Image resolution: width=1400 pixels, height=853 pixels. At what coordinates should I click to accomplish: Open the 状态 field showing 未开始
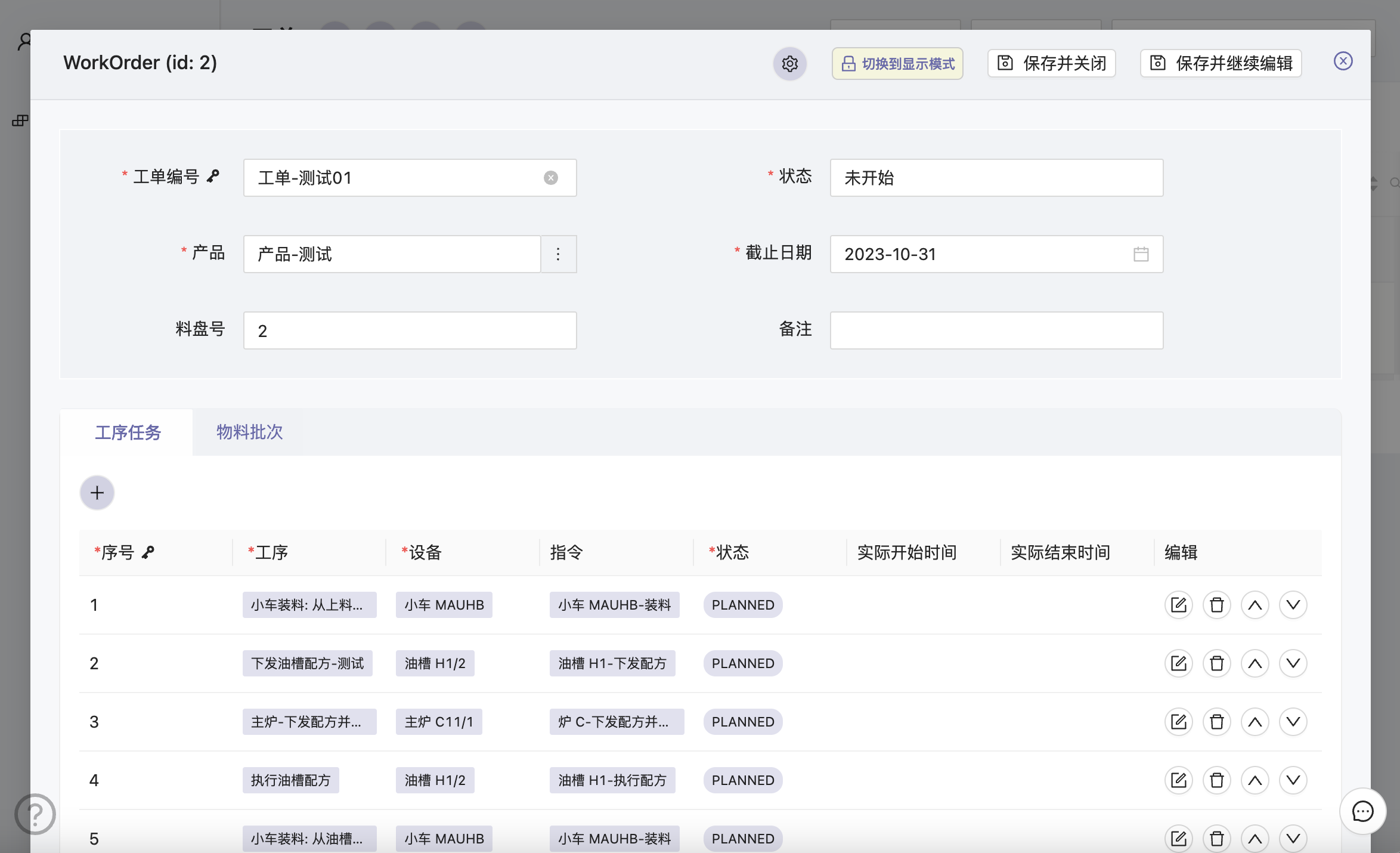pyautogui.click(x=996, y=178)
